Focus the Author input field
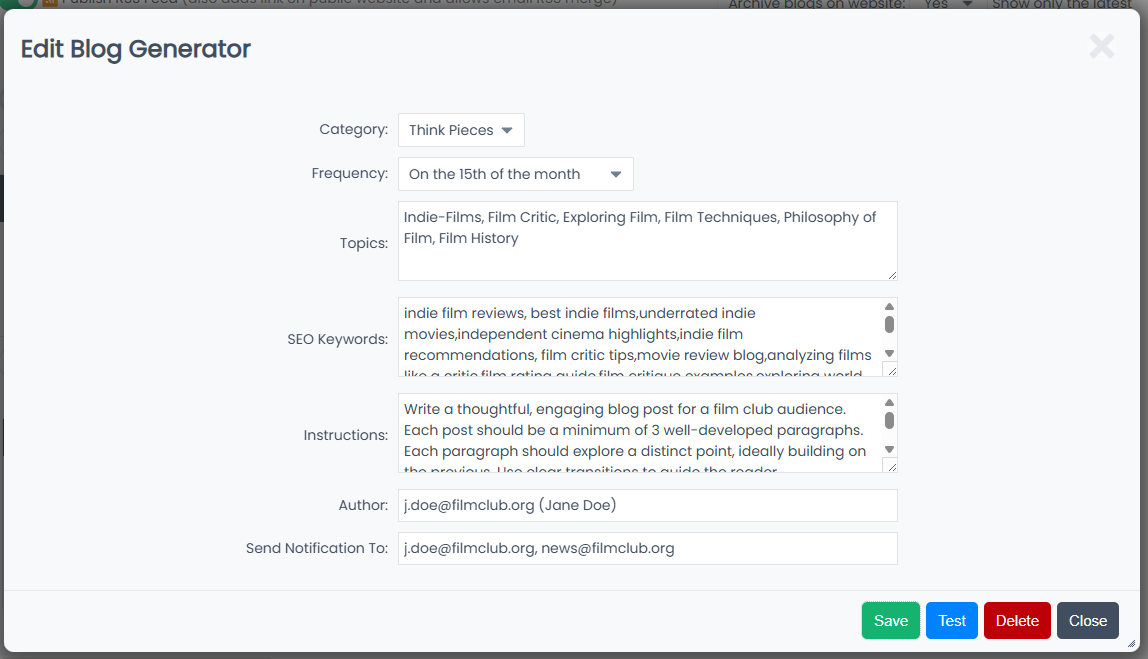 [647, 506]
